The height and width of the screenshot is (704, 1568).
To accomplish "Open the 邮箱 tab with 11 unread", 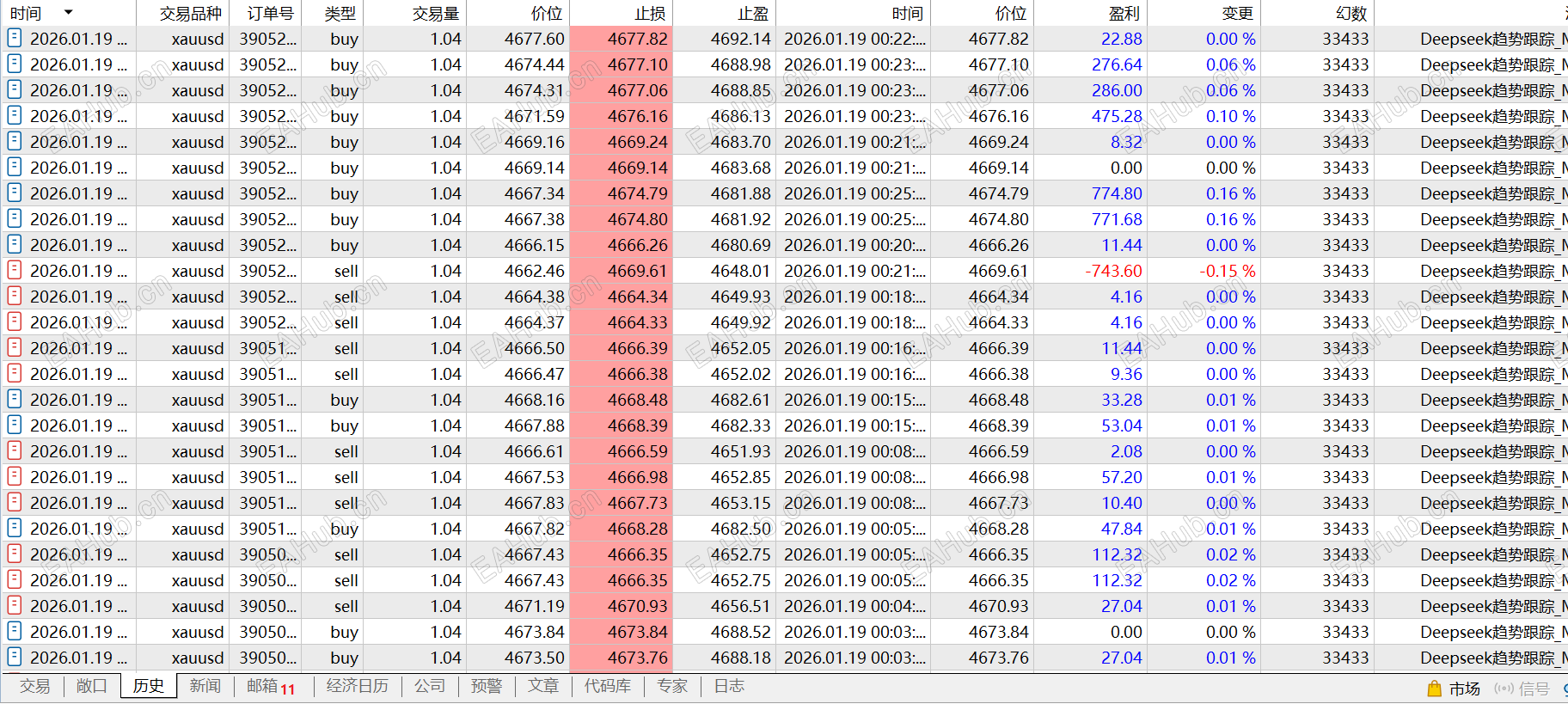I will 271,687.
